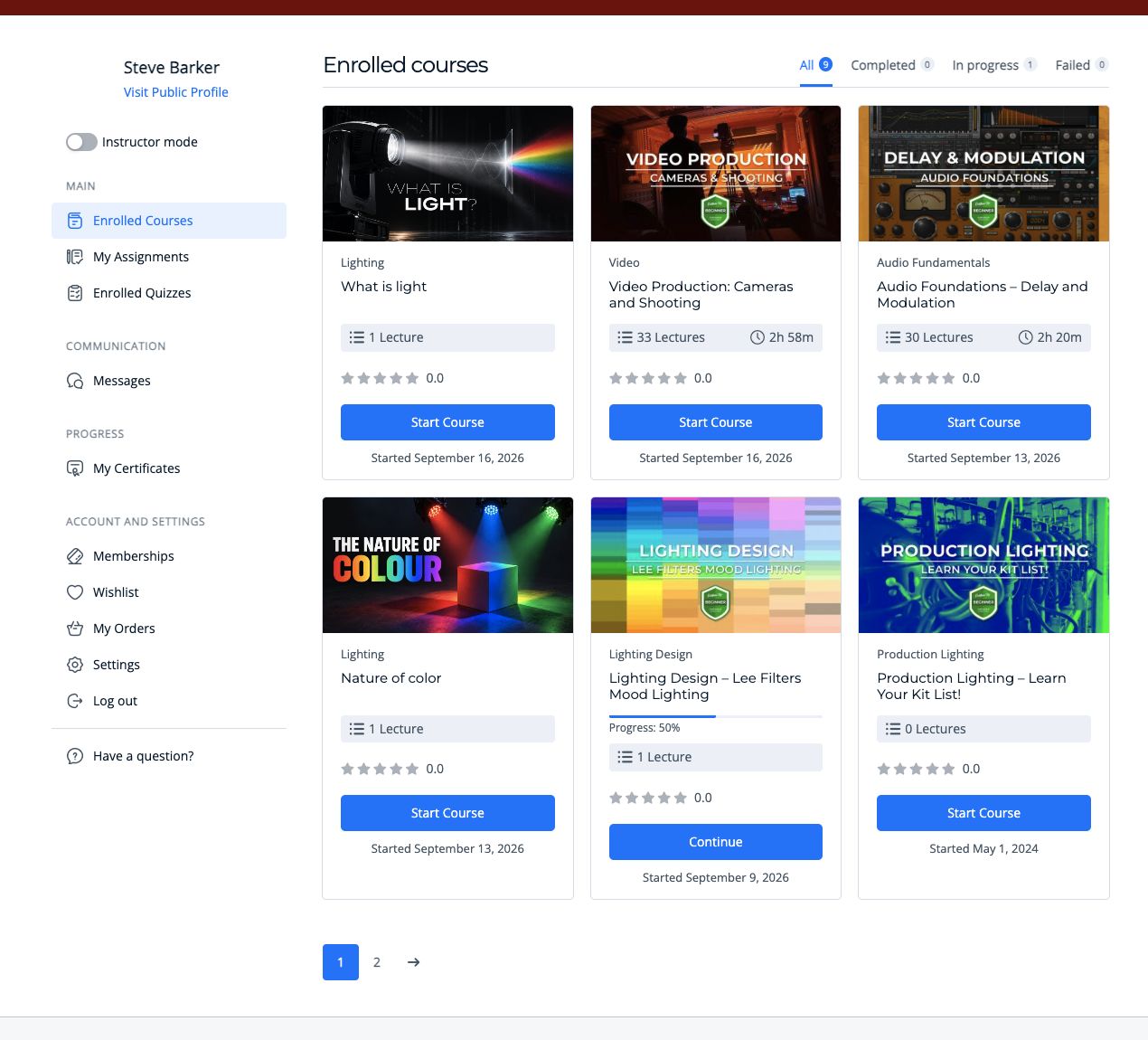Toggle Instructor mode switch
This screenshot has width=1148, height=1040.
(81, 142)
